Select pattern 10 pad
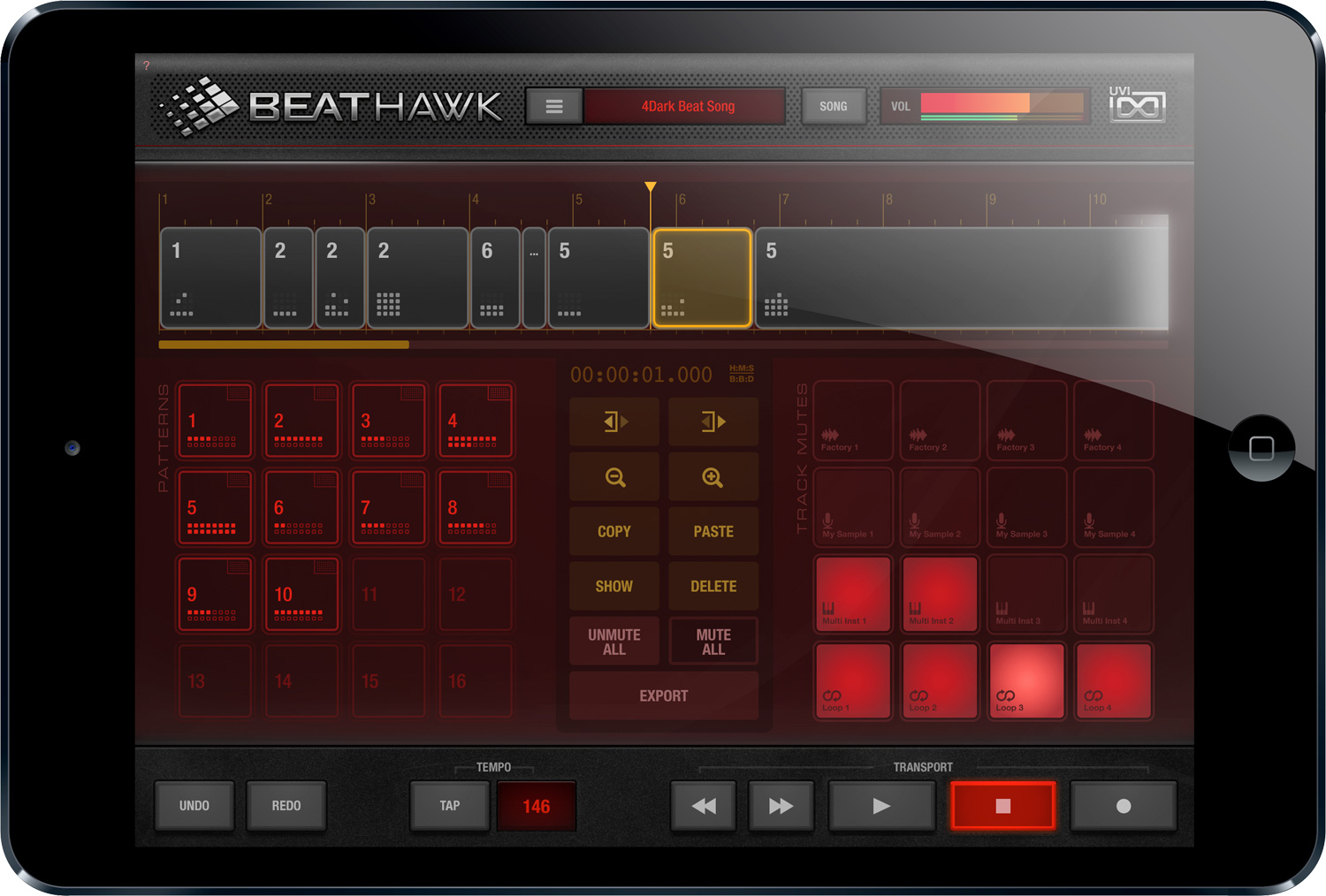Viewport: 1326px width, 896px height. pyautogui.click(x=301, y=594)
